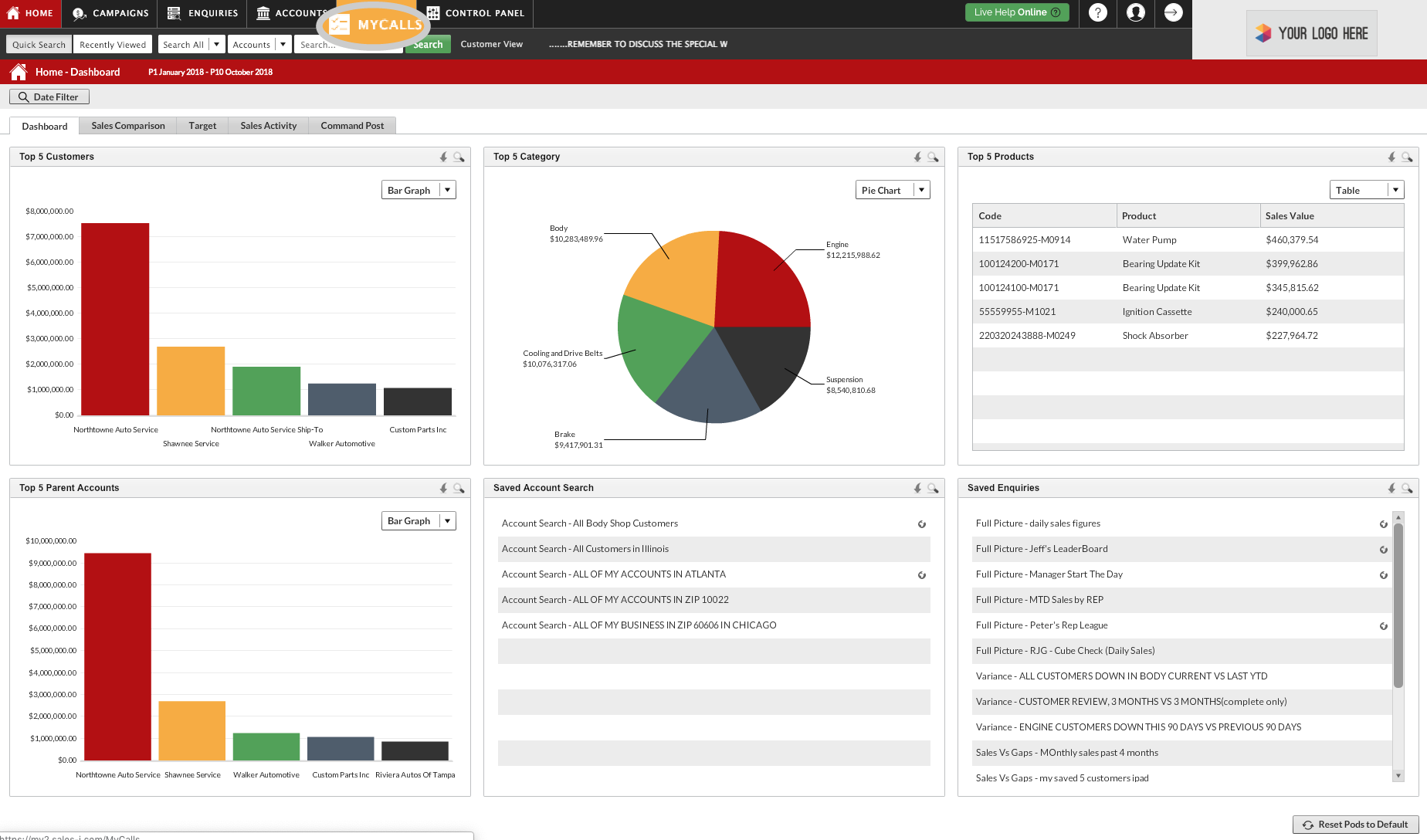Pin the Saved Enquiries pod
This screenshot has height=840, width=1427.
[x=1391, y=488]
